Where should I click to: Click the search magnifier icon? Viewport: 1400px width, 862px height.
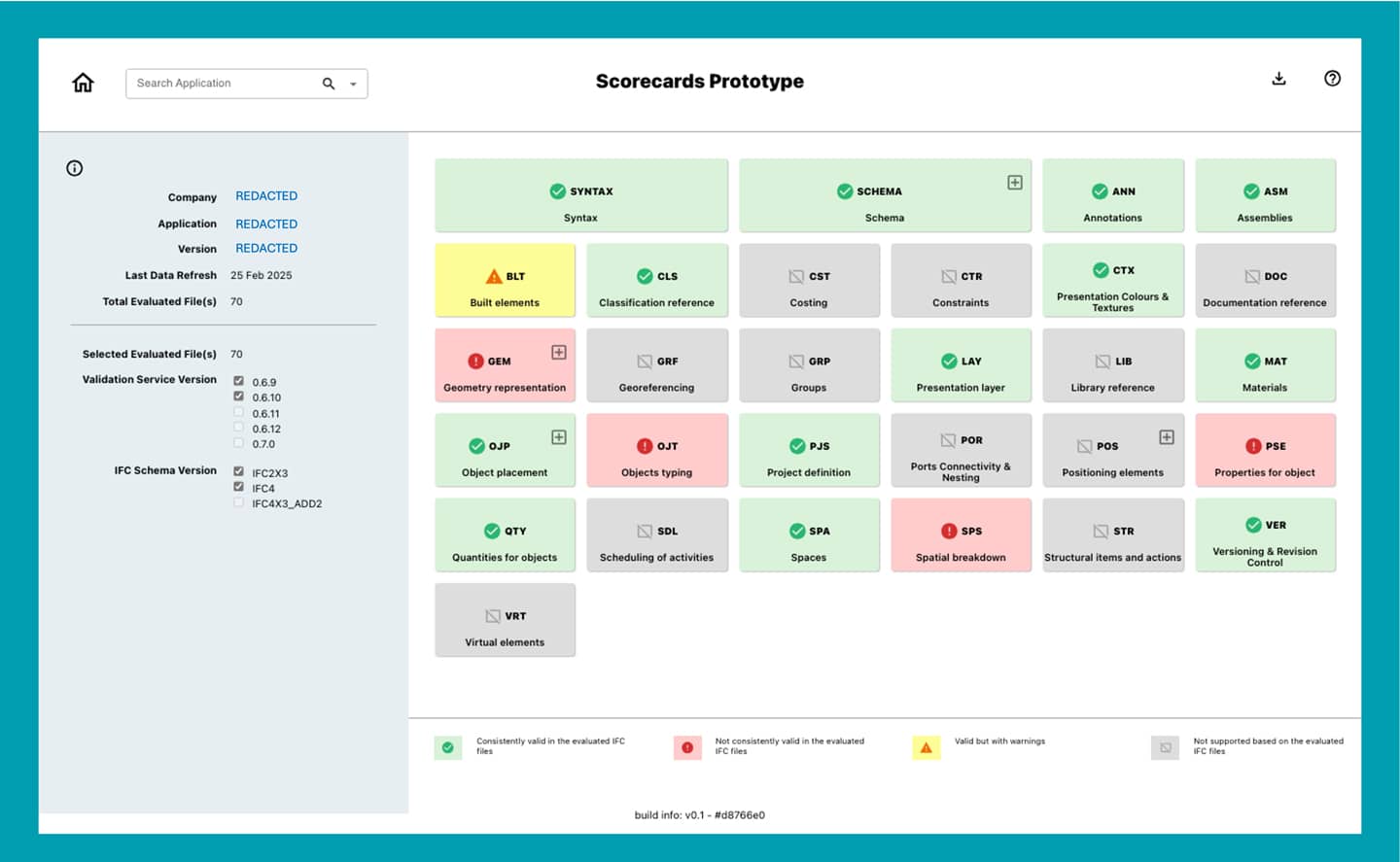click(329, 84)
